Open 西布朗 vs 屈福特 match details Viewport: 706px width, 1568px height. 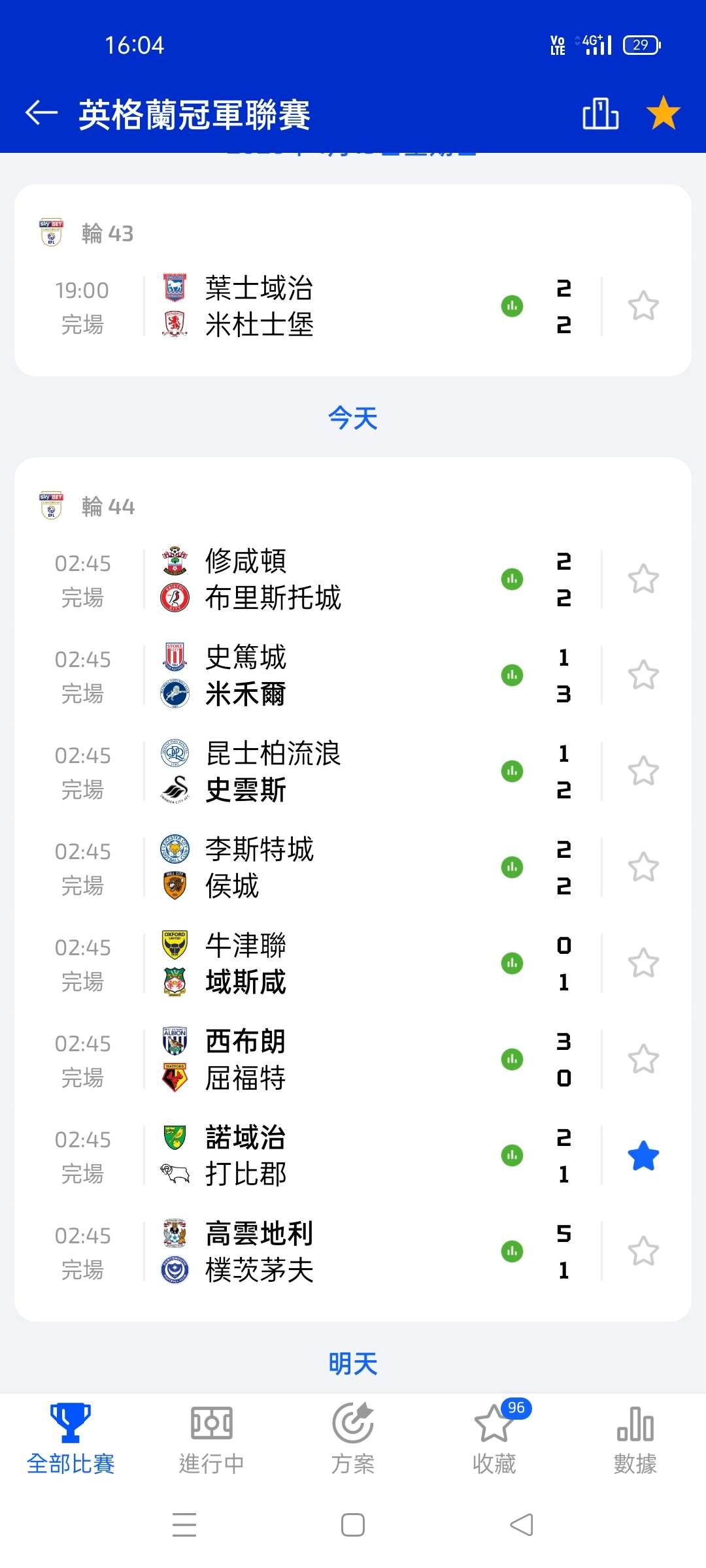327,1059
